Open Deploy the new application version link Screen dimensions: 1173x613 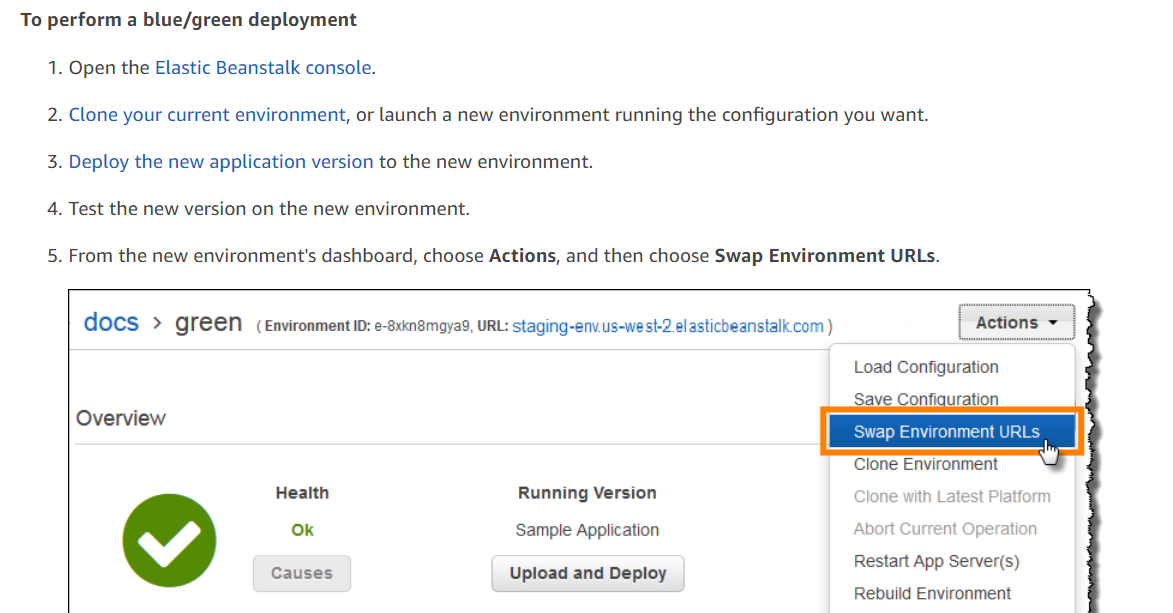[221, 161]
